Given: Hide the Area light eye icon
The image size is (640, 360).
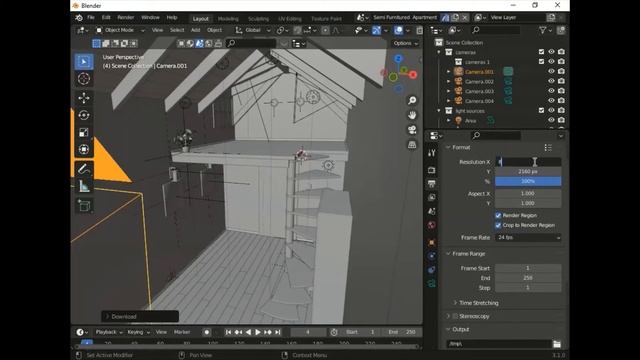Looking at the screenshot, I should click(551, 120).
